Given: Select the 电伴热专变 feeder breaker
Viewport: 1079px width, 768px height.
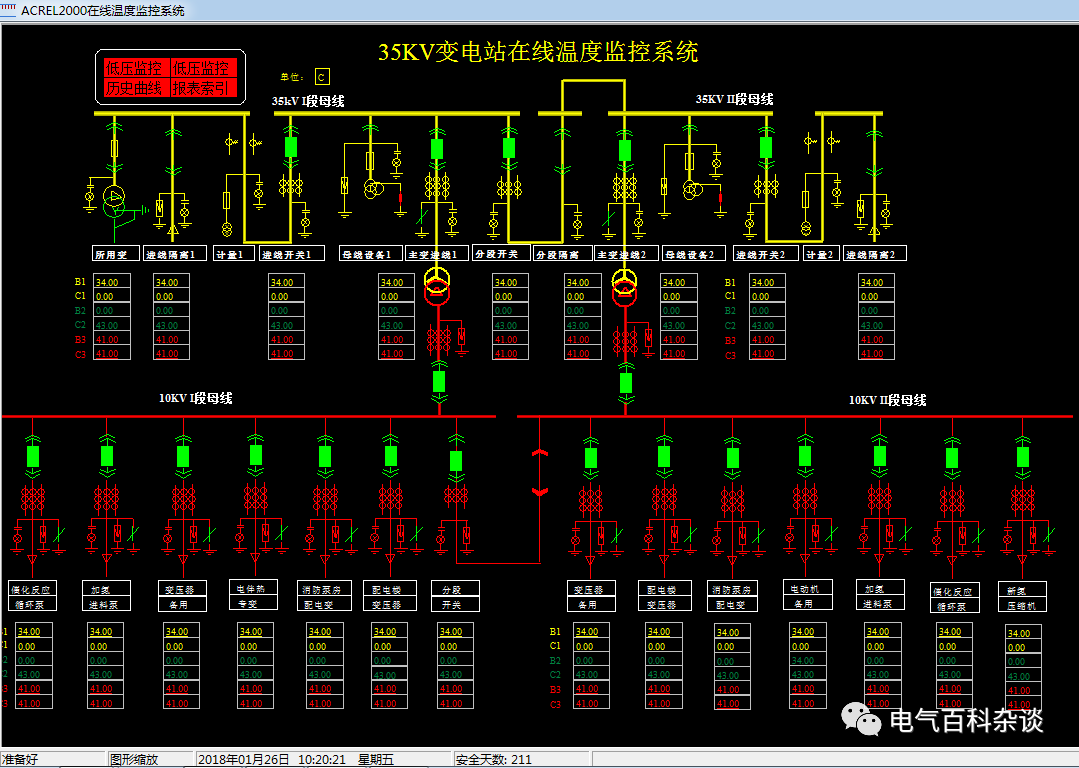Looking at the screenshot, I should (x=256, y=455).
